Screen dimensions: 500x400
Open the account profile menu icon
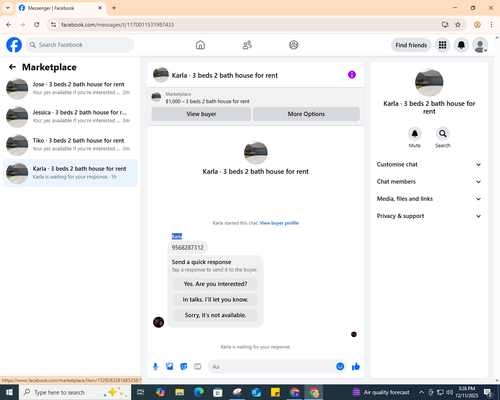pyautogui.click(x=480, y=45)
